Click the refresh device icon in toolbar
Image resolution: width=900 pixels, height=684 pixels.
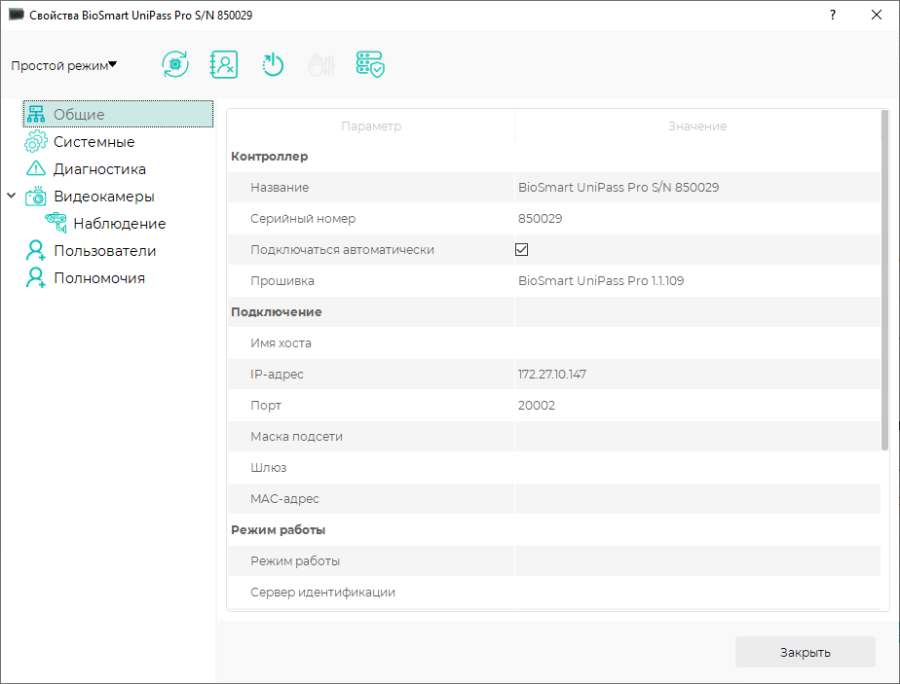pyautogui.click(x=175, y=64)
